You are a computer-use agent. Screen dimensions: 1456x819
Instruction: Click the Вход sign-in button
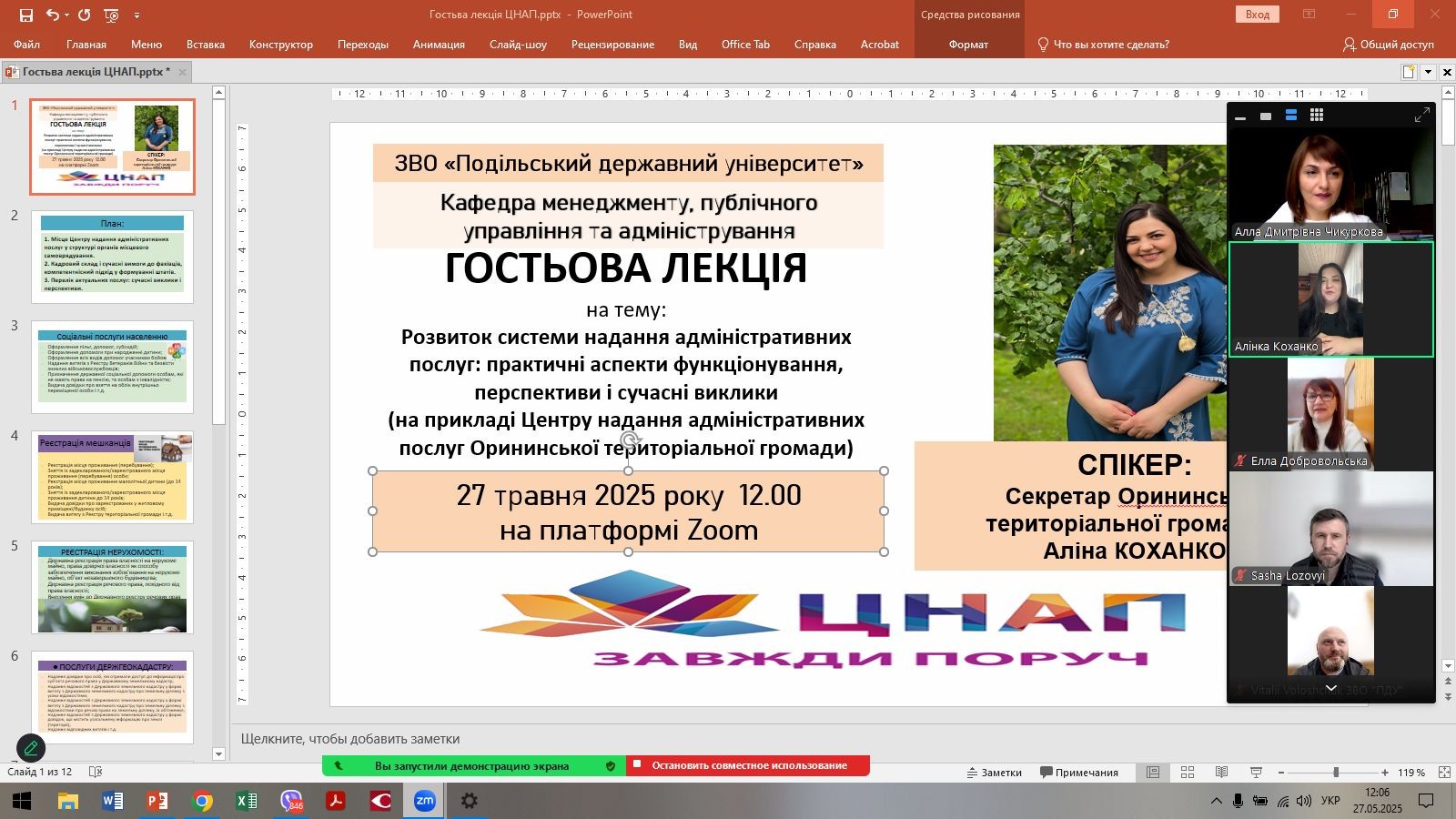click(x=1257, y=15)
